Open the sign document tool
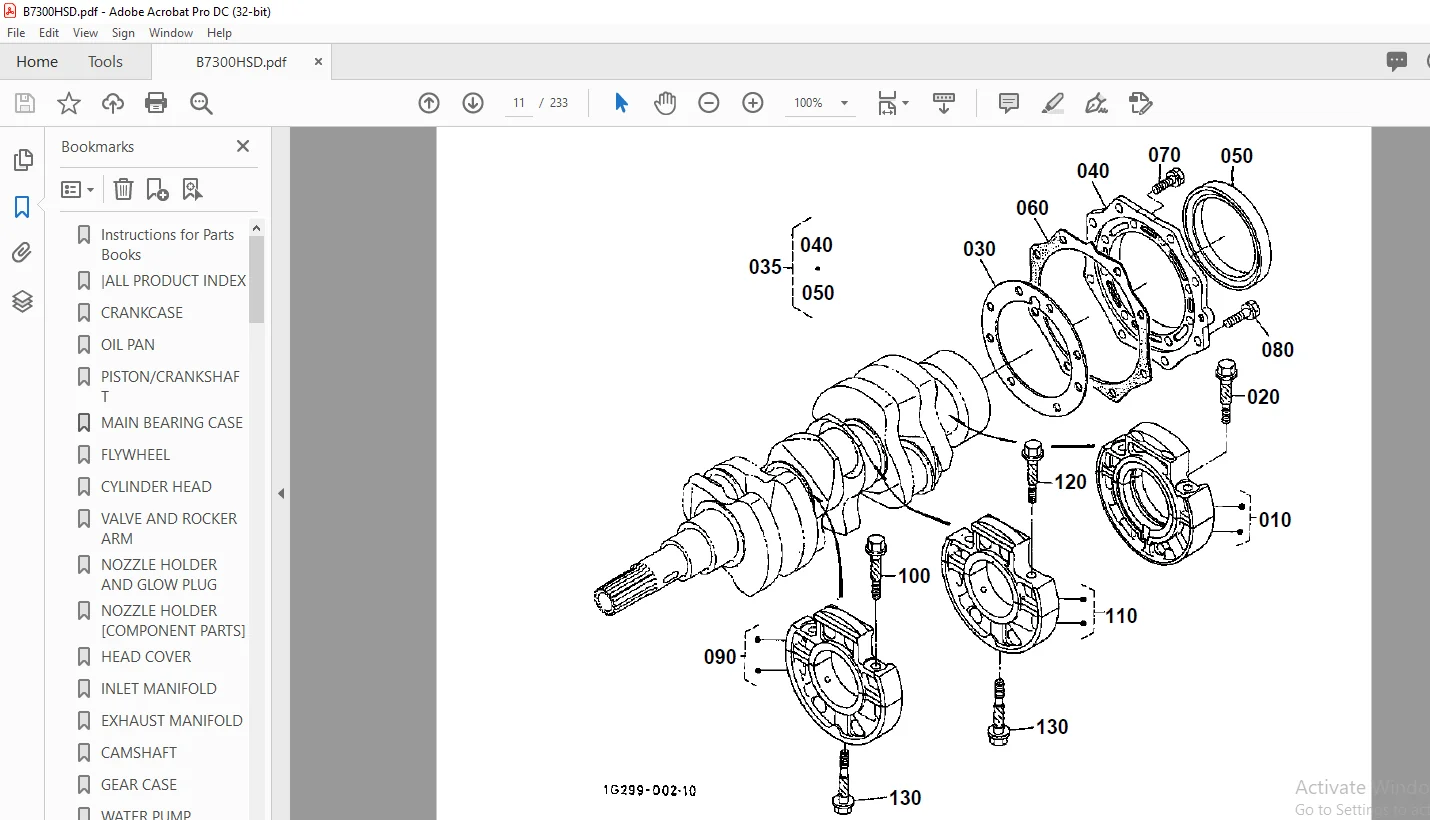The height and width of the screenshot is (820, 1430). point(1096,103)
